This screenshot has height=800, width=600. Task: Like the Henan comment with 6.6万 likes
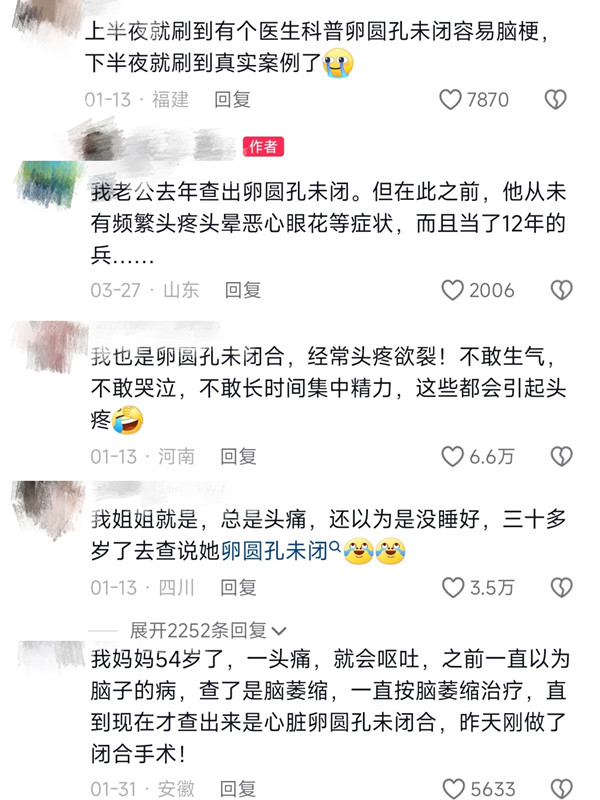[452, 456]
